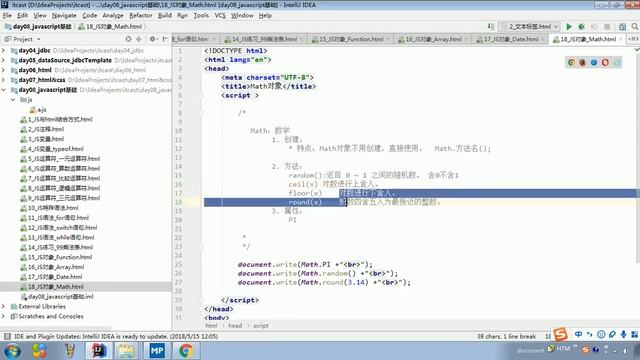Viewport: 640px width, 360px height.
Task: Click scroll-from-source target icon in Project panel
Action: coord(129,39)
